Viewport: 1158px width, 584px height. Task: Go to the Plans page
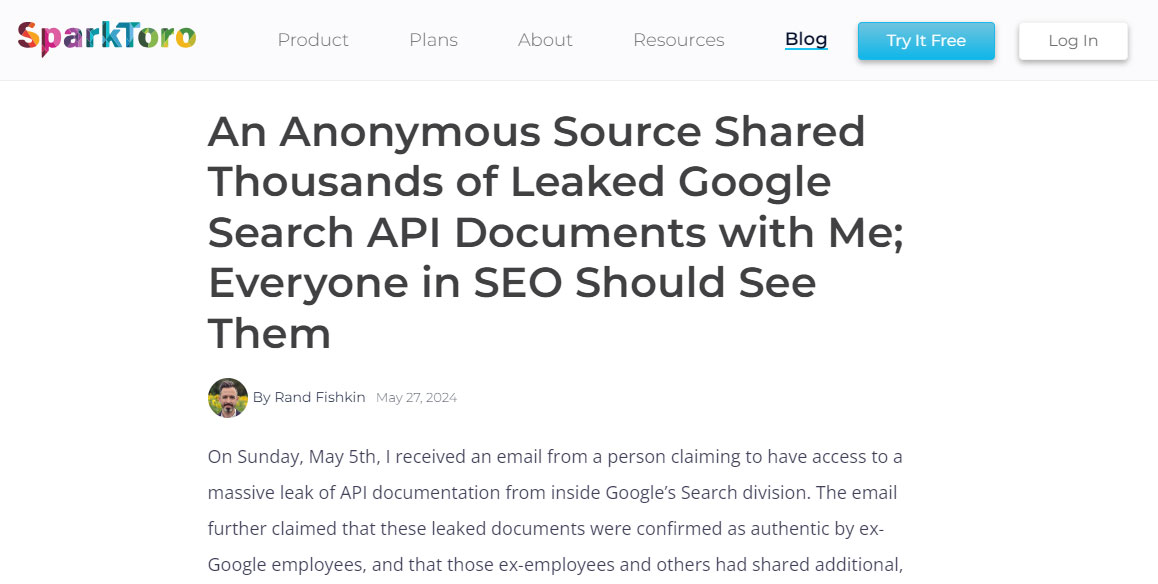click(x=433, y=40)
